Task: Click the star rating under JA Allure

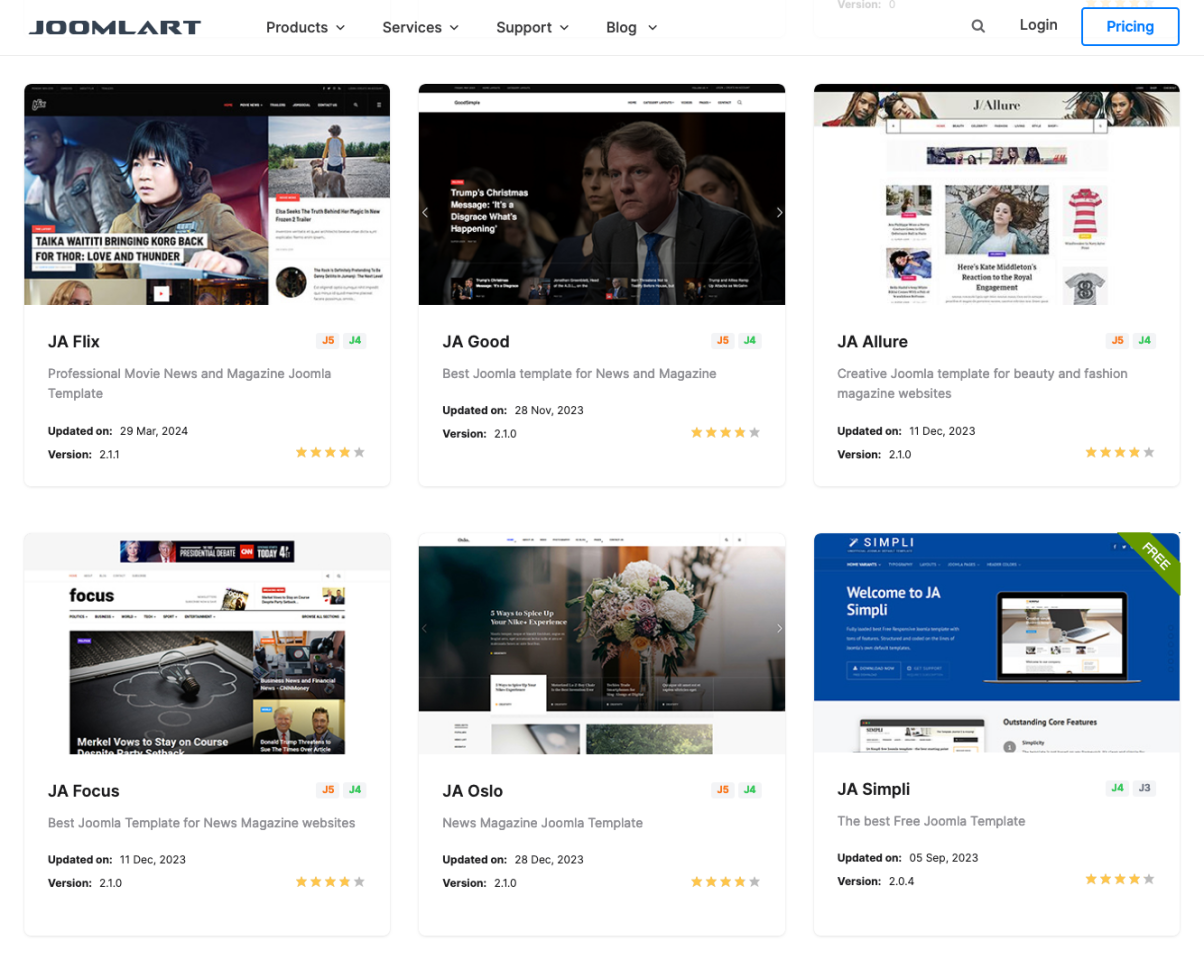Action: 1119,453
